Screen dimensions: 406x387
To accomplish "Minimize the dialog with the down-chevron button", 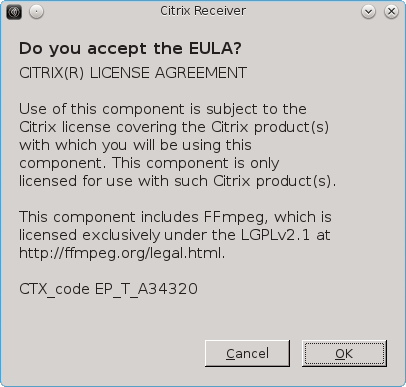I will click(x=368, y=12).
